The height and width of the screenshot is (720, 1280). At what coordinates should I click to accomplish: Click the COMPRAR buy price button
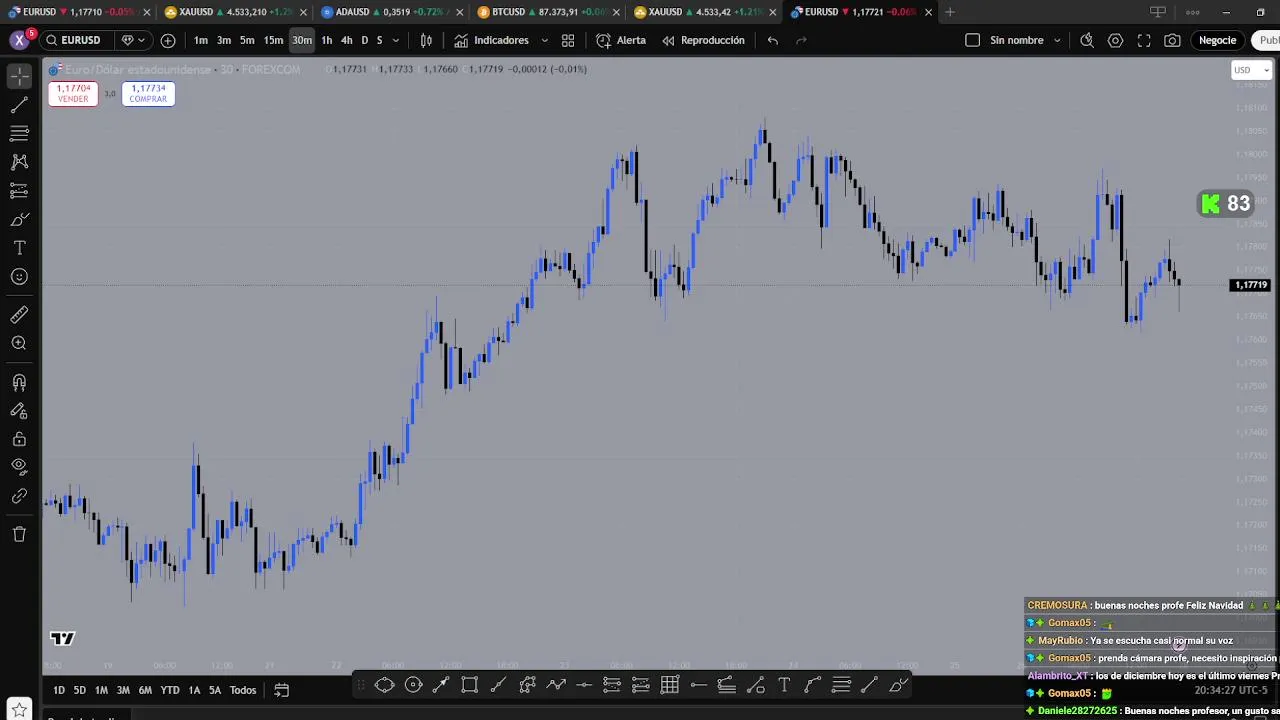pyautogui.click(x=148, y=93)
